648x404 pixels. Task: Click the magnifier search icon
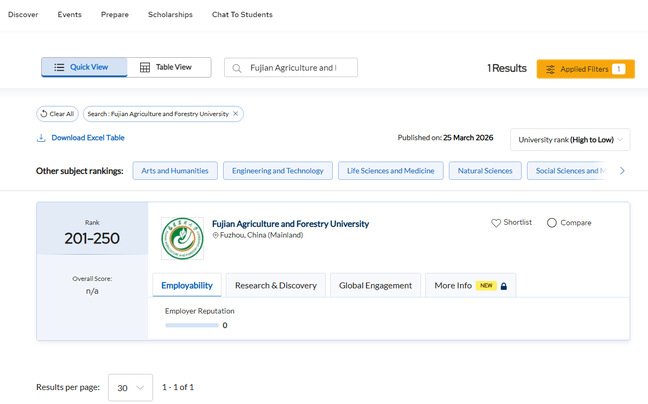237,68
